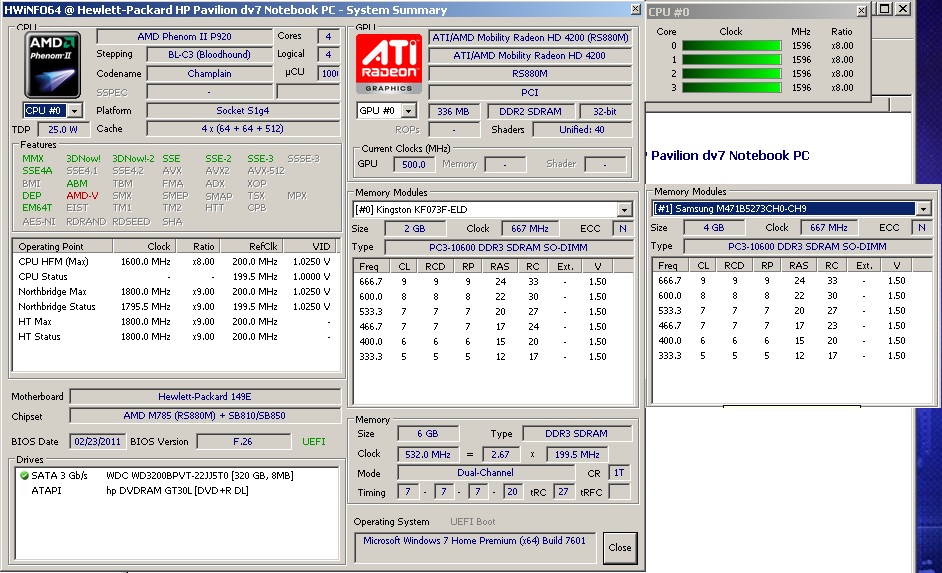The height and width of the screenshot is (573, 942).
Task: Click the BIOS version F.26 field
Action: point(243,441)
